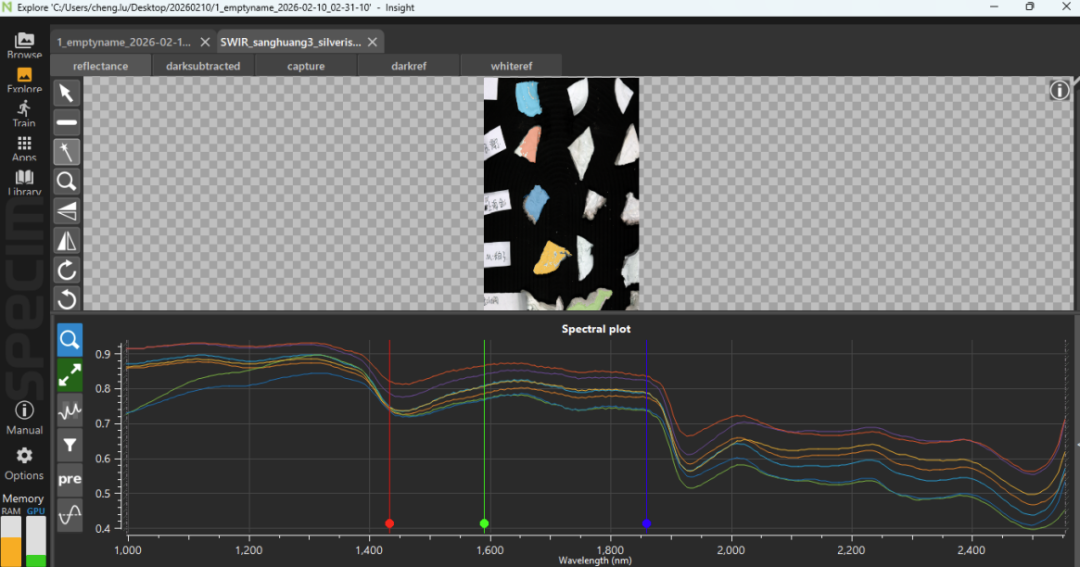
Task: Toggle the spectral plot zoom tool
Action: click(x=70, y=340)
